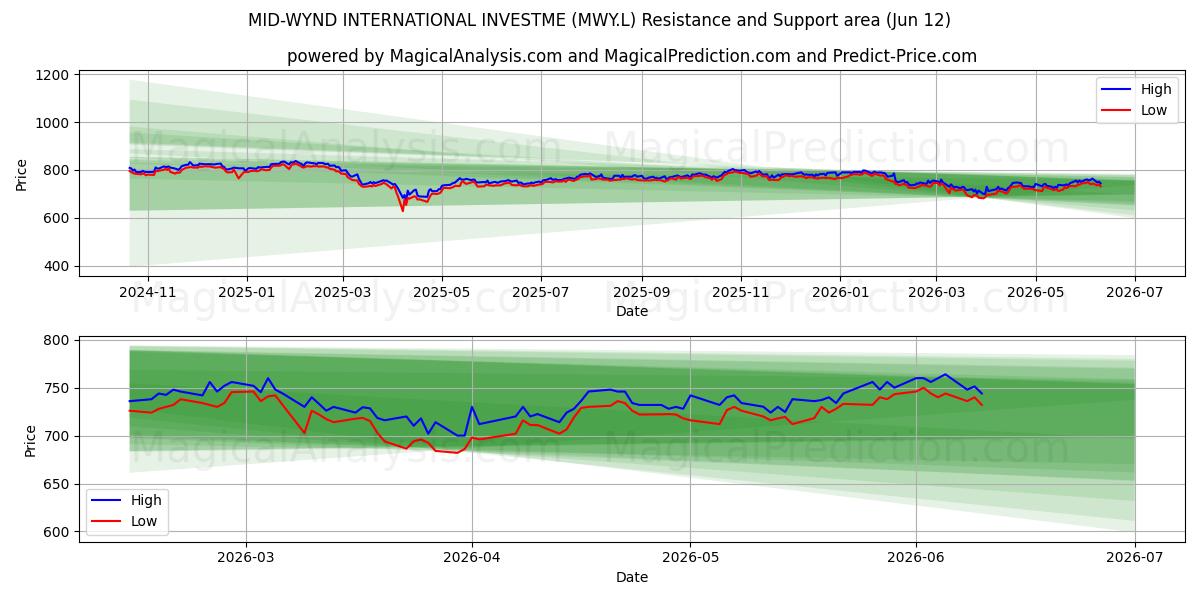Screen dimensions: 1200x600
Task: Click the 2025-01 date tick label
Action: click(246, 292)
